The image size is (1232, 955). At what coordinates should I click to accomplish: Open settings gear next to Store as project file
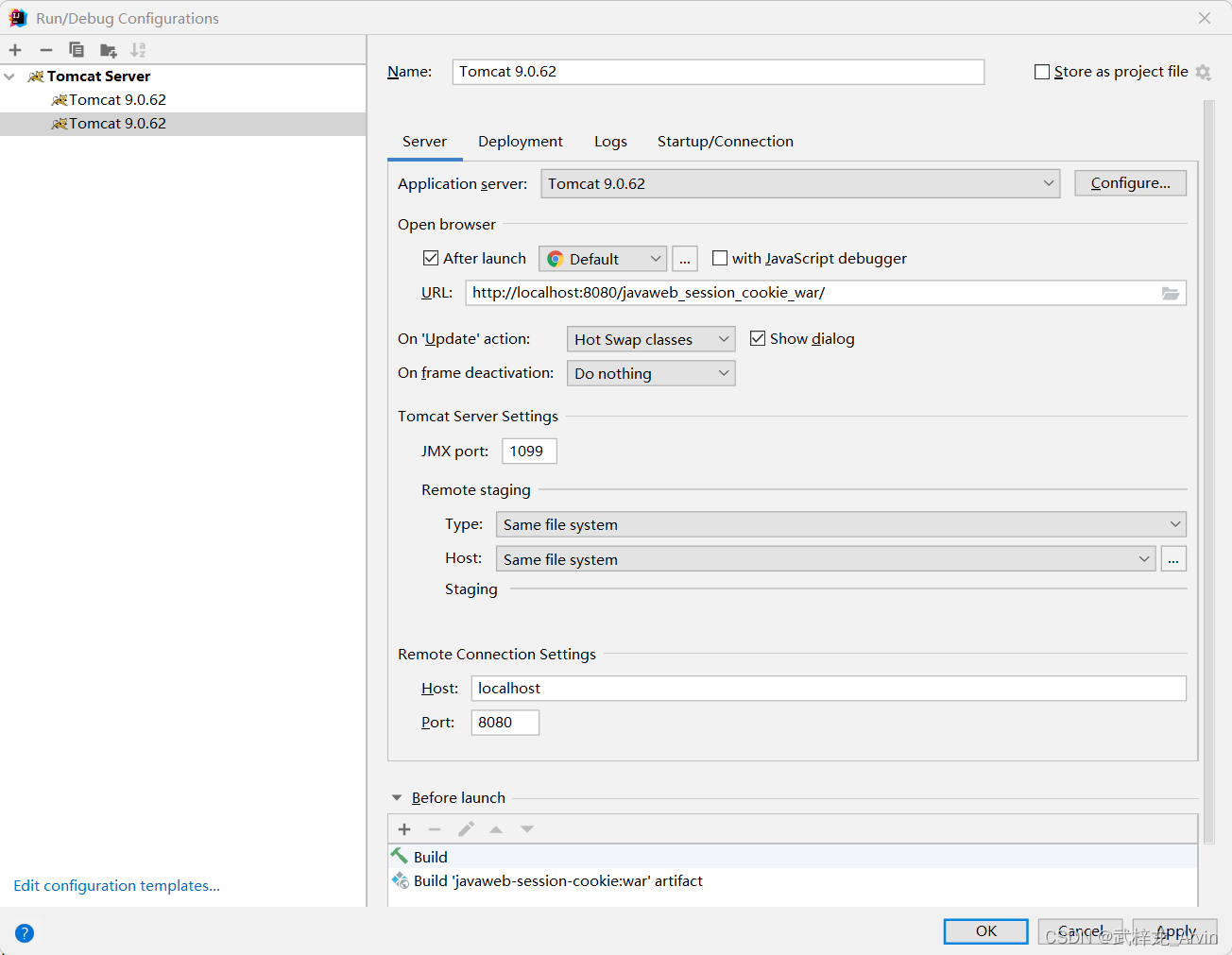pyautogui.click(x=1203, y=72)
